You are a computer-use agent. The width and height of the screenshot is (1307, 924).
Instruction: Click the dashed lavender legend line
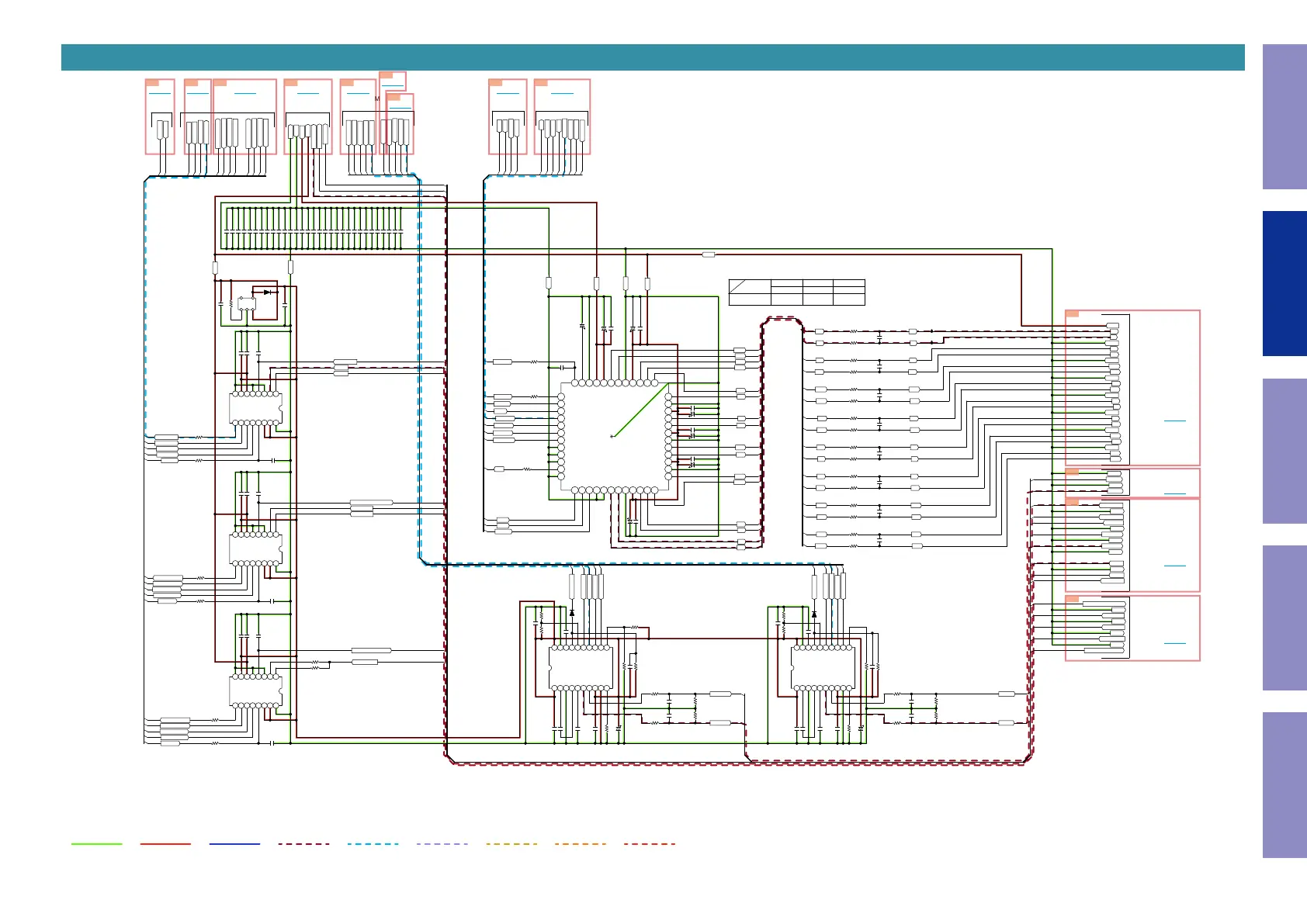tap(442, 843)
